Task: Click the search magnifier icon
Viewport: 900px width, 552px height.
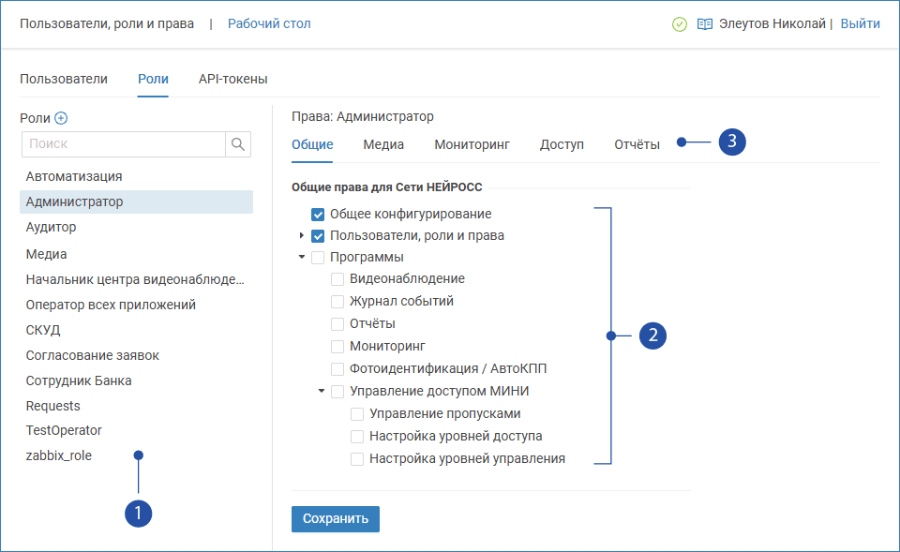Action: pyautogui.click(x=238, y=144)
